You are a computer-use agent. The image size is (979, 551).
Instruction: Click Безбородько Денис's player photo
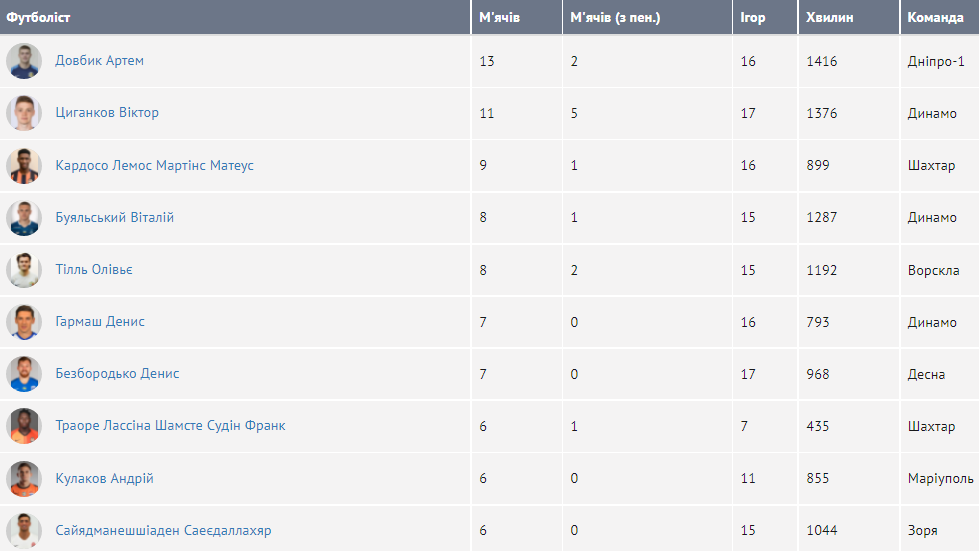click(x=24, y=374)
